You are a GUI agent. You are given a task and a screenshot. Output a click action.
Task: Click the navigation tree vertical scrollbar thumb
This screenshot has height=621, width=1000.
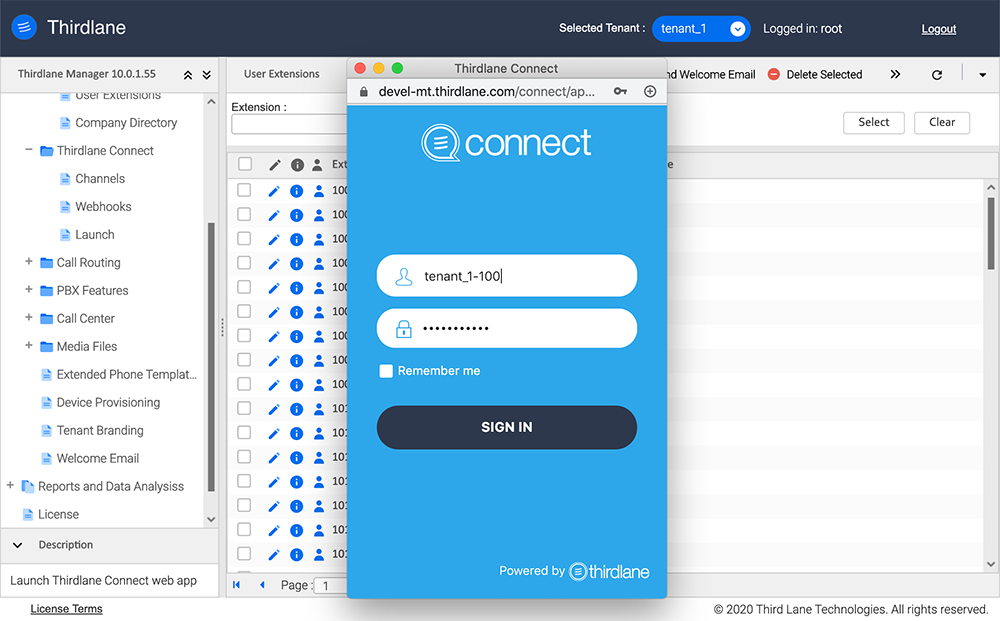click(211, 357)
